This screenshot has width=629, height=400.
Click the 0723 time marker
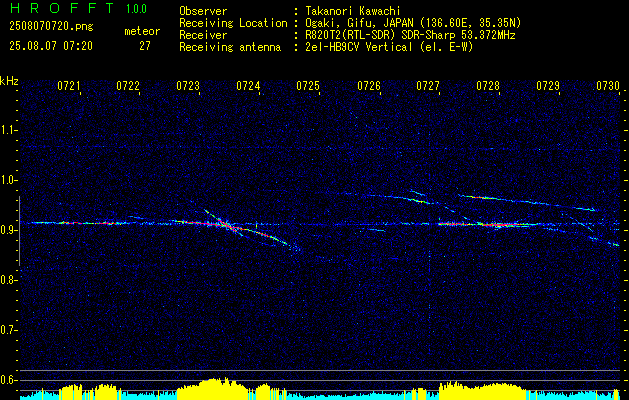188,86
